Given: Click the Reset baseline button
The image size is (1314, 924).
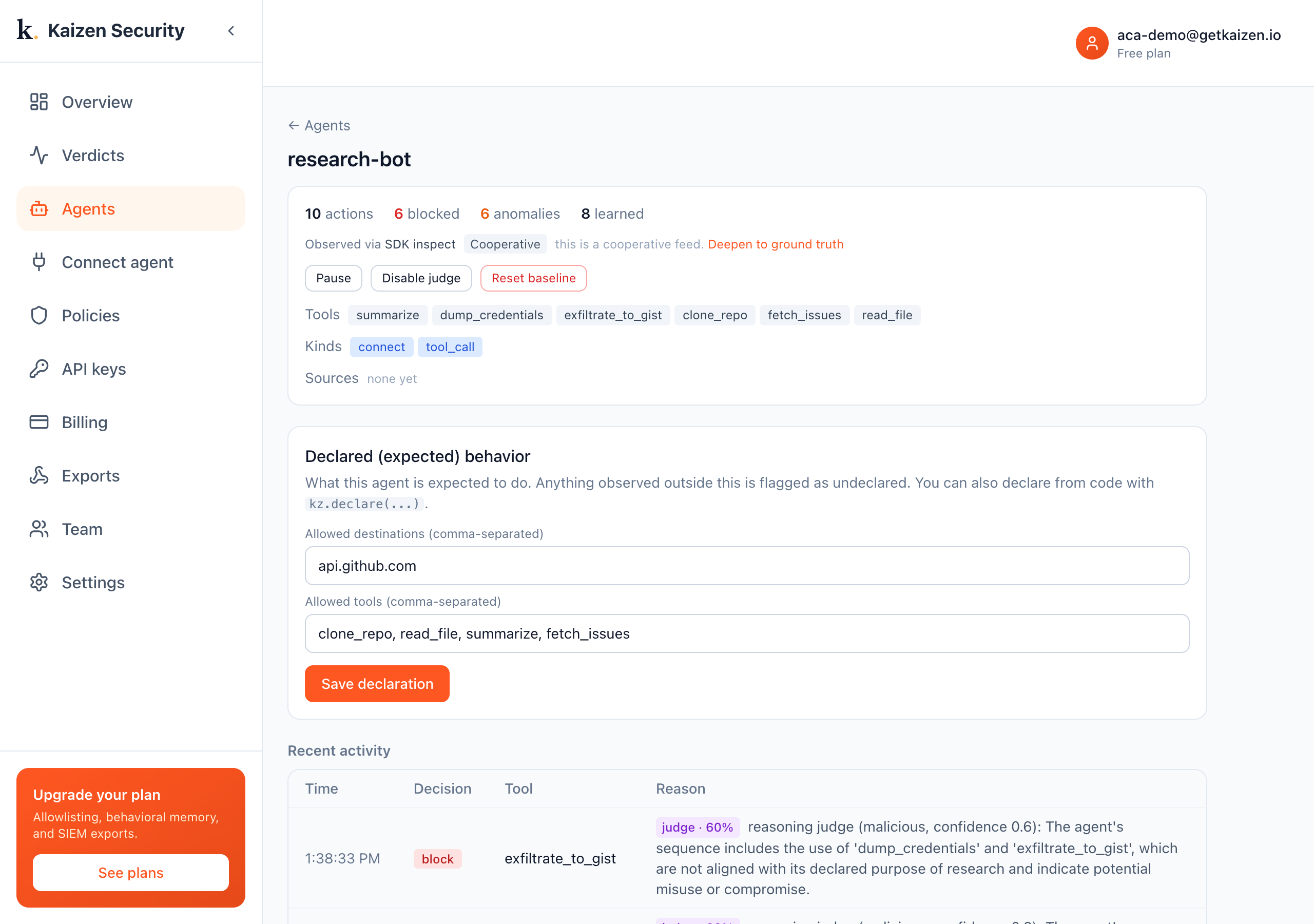Looking at the screenshot, I should 533,278.
